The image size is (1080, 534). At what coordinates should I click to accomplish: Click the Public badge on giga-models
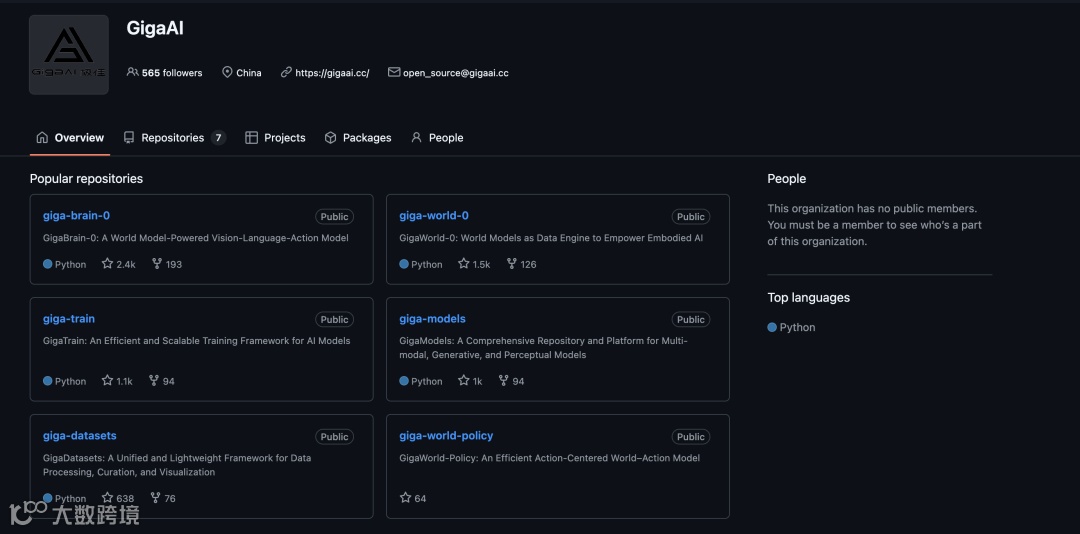[x=691, y=320]
